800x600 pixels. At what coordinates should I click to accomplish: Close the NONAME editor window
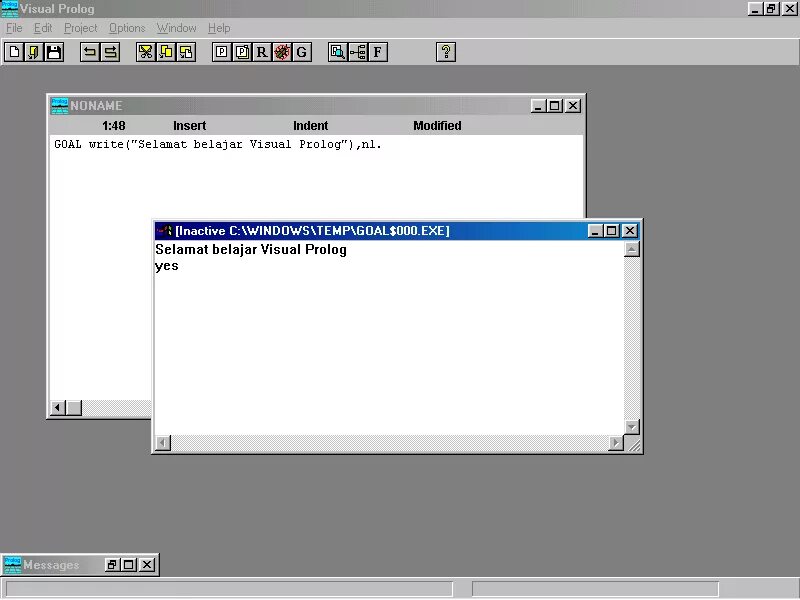click(573, 106)
